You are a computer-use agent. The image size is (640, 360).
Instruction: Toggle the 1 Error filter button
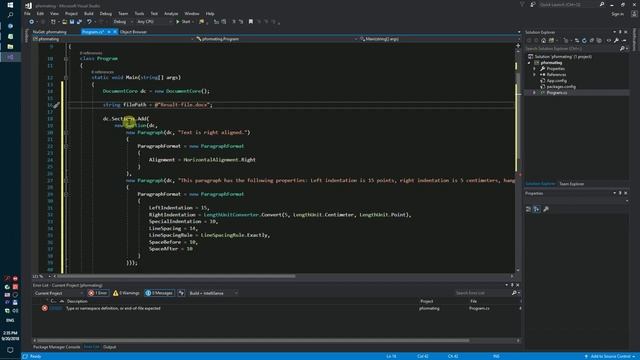point(98,293)
